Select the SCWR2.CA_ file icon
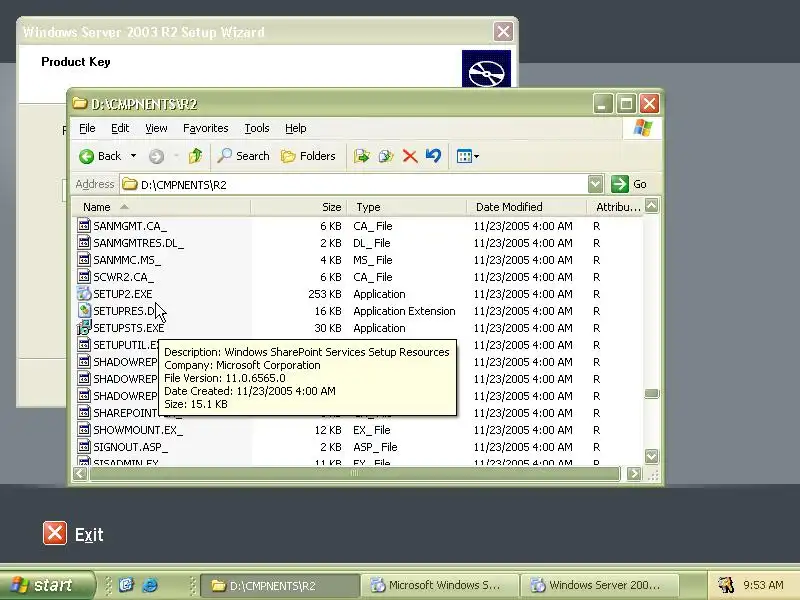The image size is (800, 600). 84,277
